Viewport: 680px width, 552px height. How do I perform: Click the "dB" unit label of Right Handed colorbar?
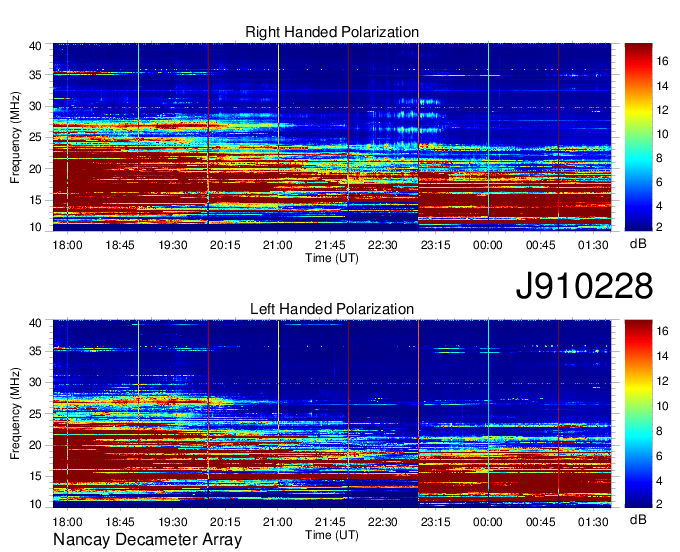point(638,244)
